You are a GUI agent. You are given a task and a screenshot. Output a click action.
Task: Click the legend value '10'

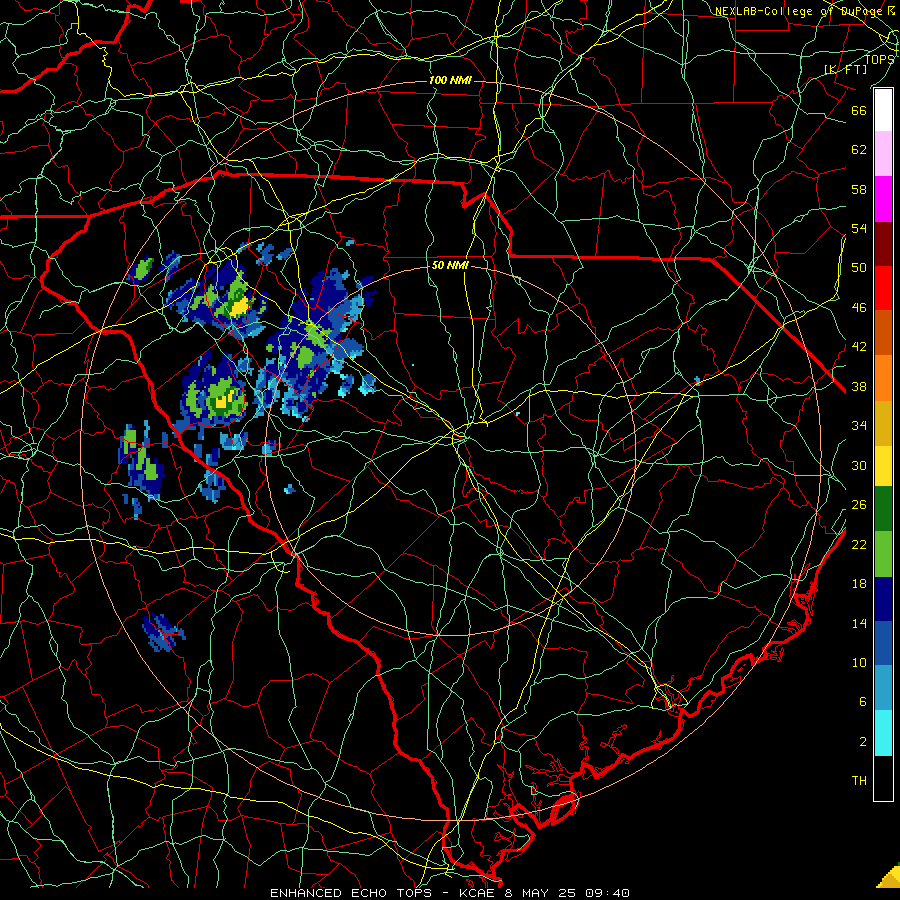859,662
